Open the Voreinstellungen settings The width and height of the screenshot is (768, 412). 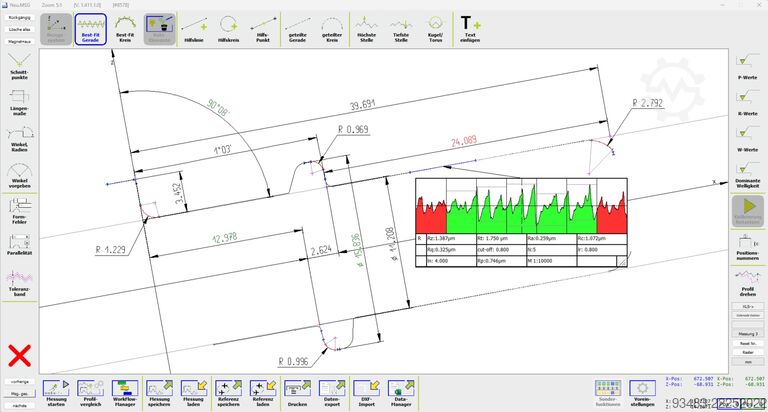point(642,393)
